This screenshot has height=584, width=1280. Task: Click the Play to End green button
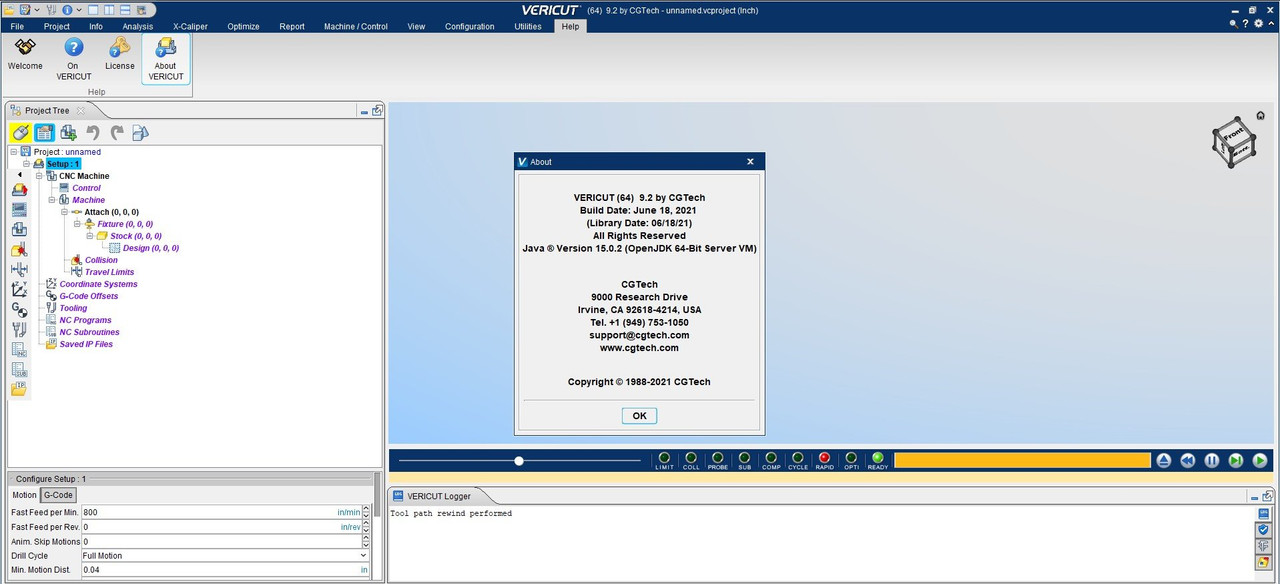coord(1260,461)
